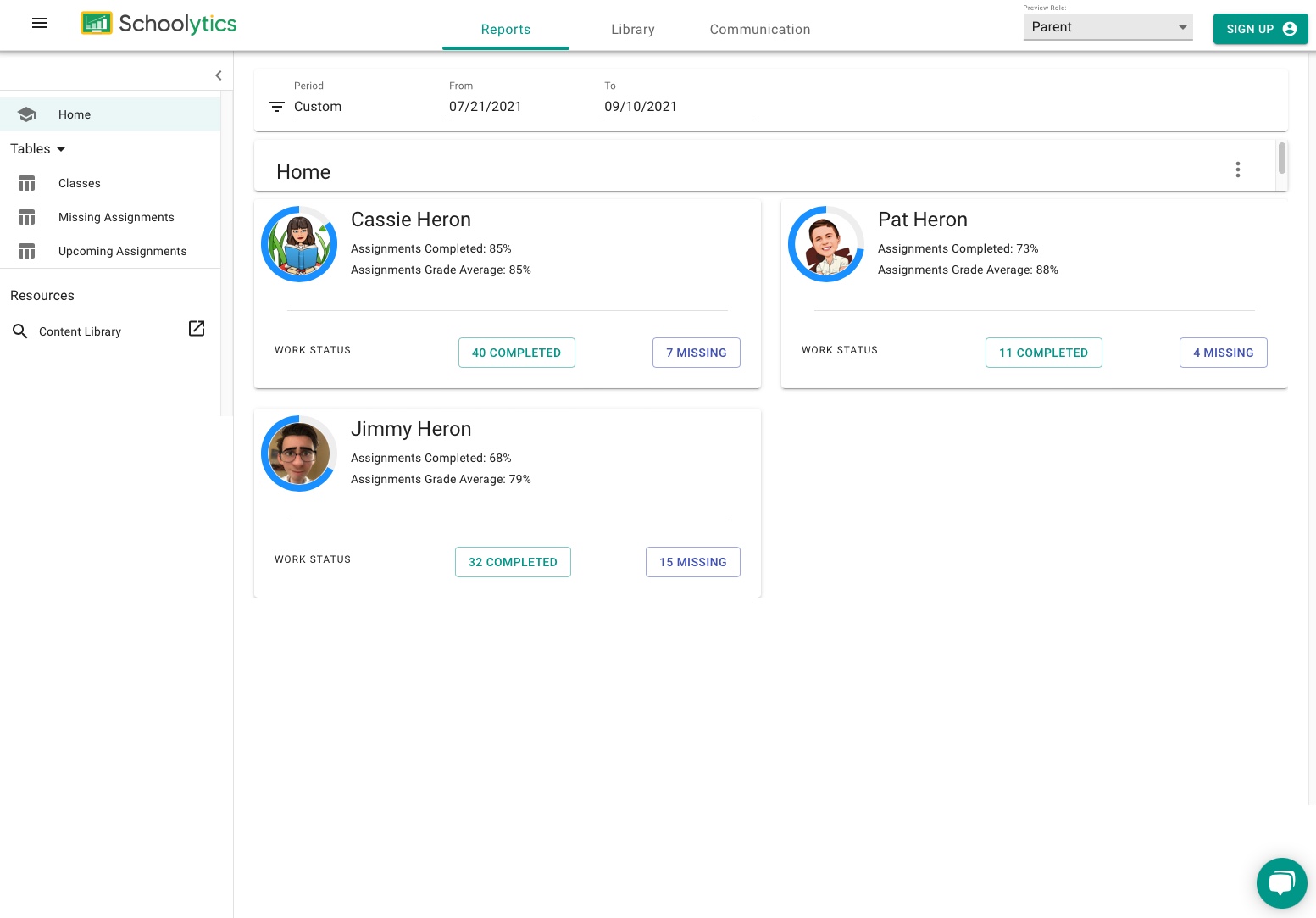Image resolution: width=1316 pixels, height=918 pixels.
Task: View Pat Heron's 11 completed assignments
Action: 1044,353
